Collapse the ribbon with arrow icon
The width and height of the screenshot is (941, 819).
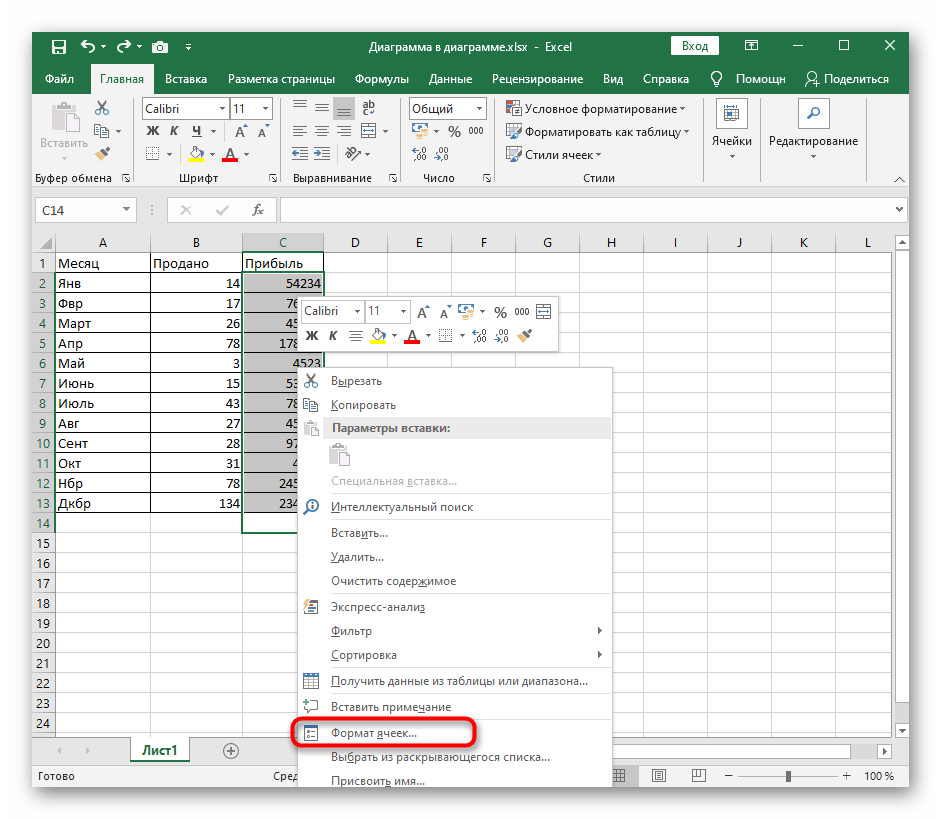pyautogui.click(x=899, y=179)
